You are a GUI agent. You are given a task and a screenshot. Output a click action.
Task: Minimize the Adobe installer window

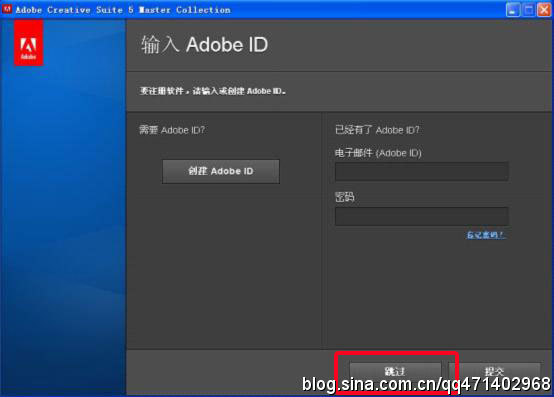point(513,10)
